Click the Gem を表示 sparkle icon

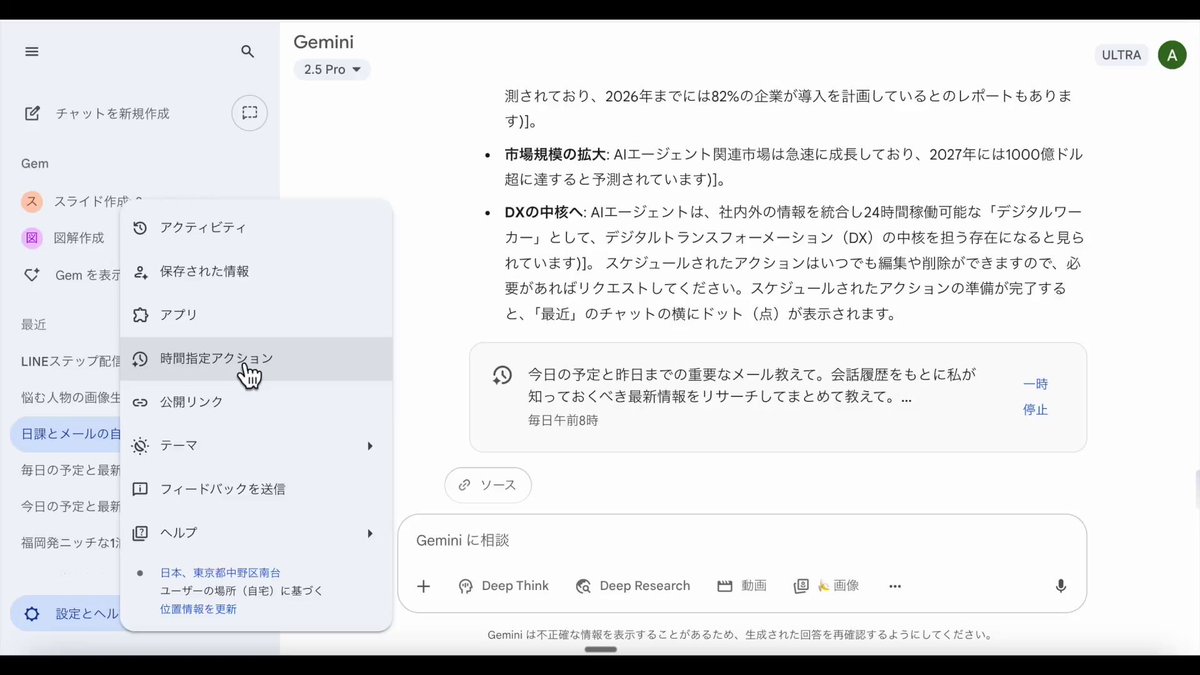coord(32,275)
